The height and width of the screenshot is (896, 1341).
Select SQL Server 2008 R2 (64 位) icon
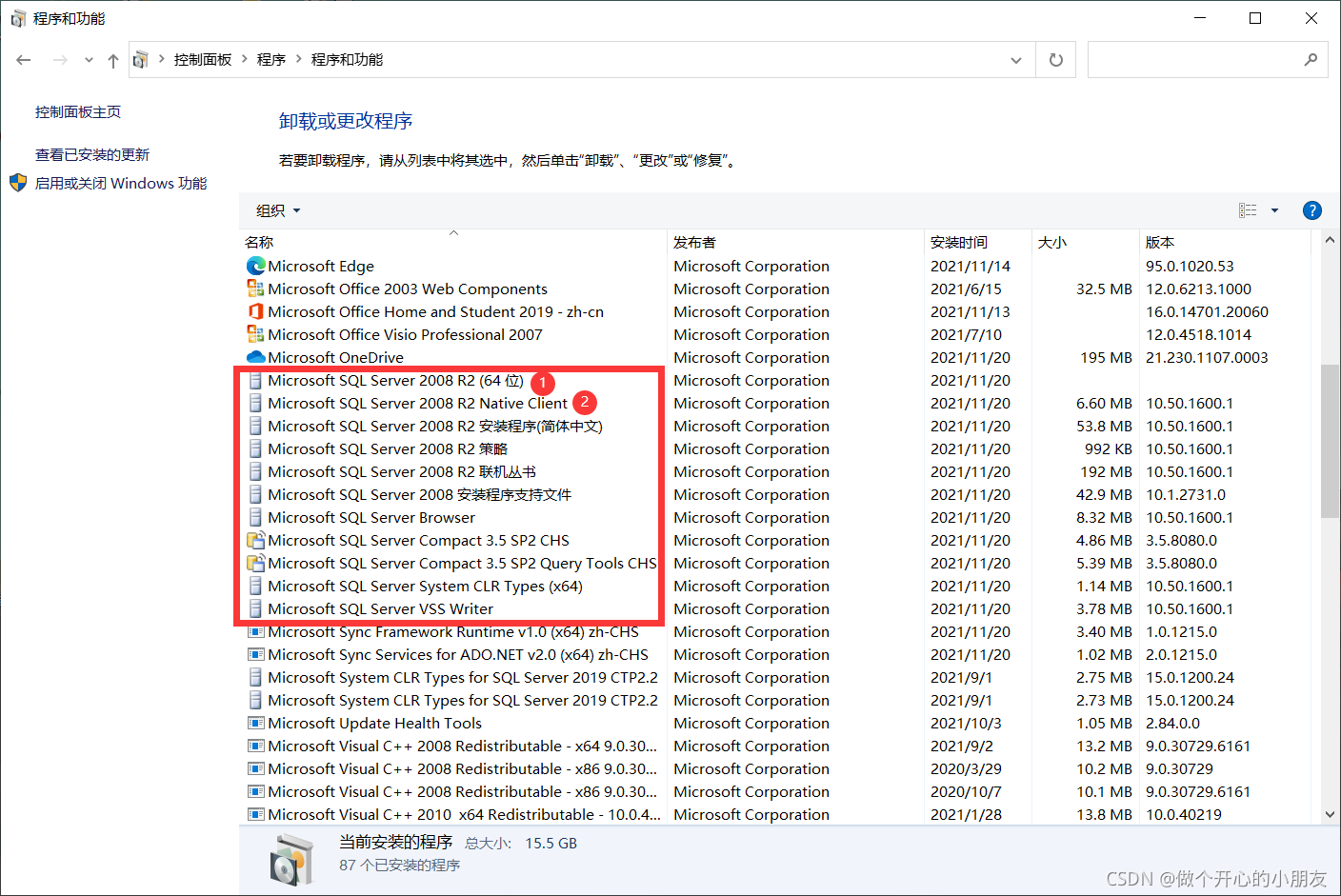coord(255,380)
